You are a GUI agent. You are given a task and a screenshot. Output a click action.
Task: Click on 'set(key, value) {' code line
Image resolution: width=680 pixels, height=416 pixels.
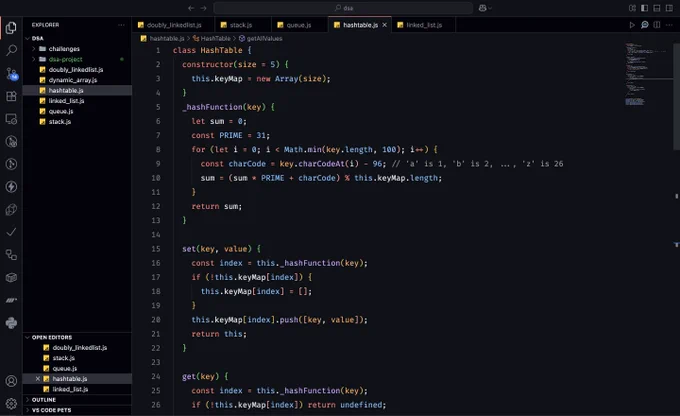(221, 249)
